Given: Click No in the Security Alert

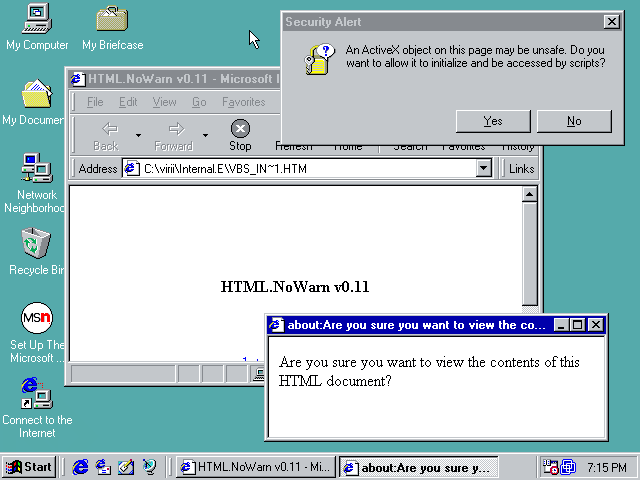Looking at the screenshot, I should pos(573,121).
